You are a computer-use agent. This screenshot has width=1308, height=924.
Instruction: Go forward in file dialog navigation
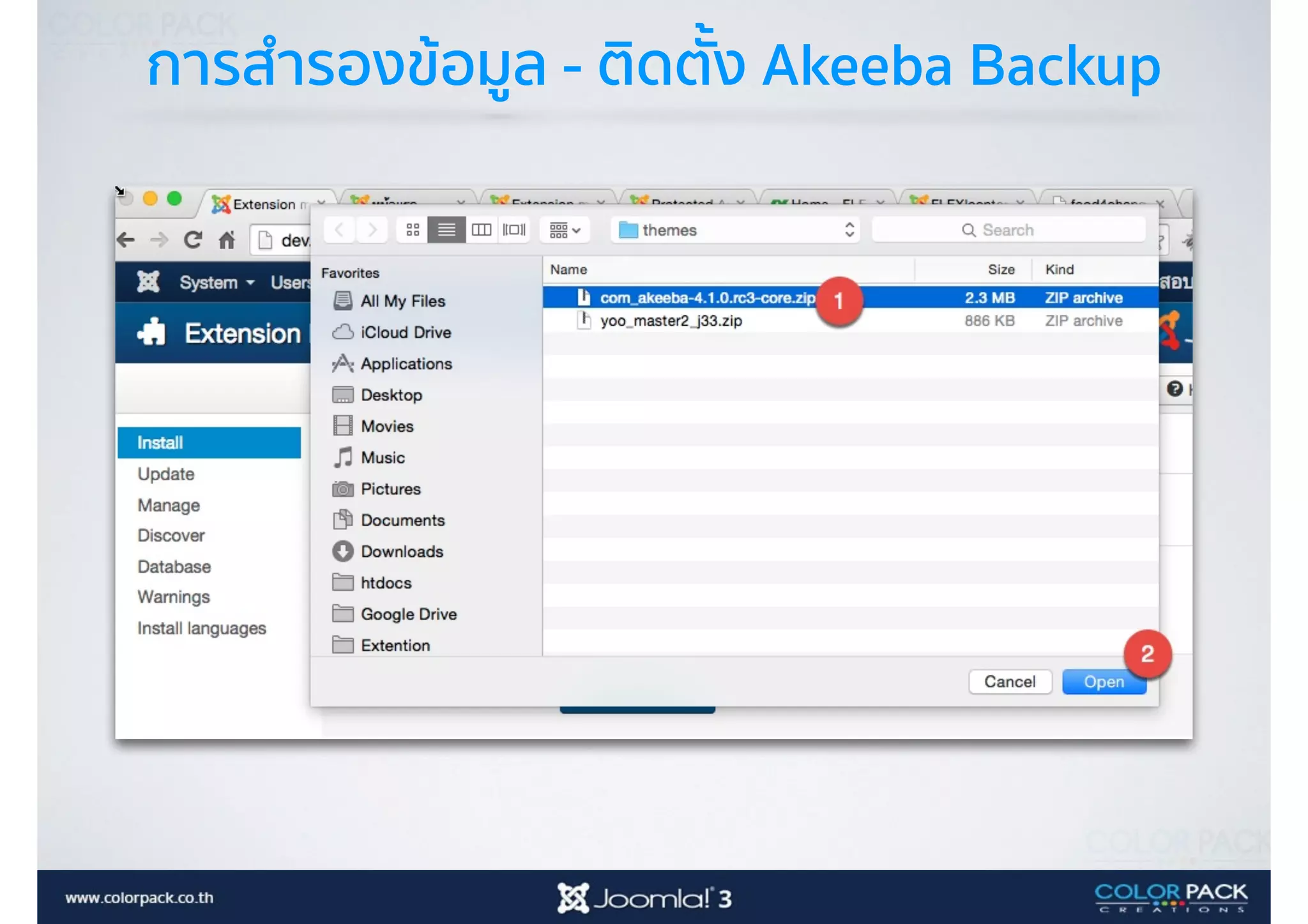pyautogui.click(x=372, y=230)
